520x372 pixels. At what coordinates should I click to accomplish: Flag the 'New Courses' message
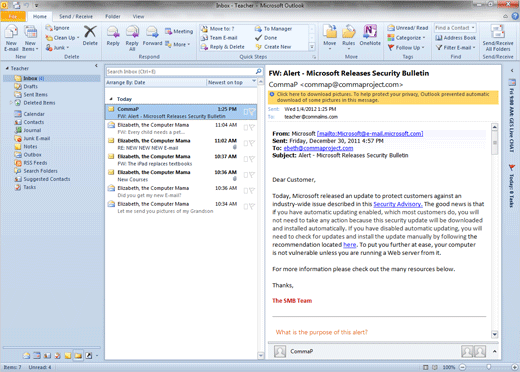point(252,175)
